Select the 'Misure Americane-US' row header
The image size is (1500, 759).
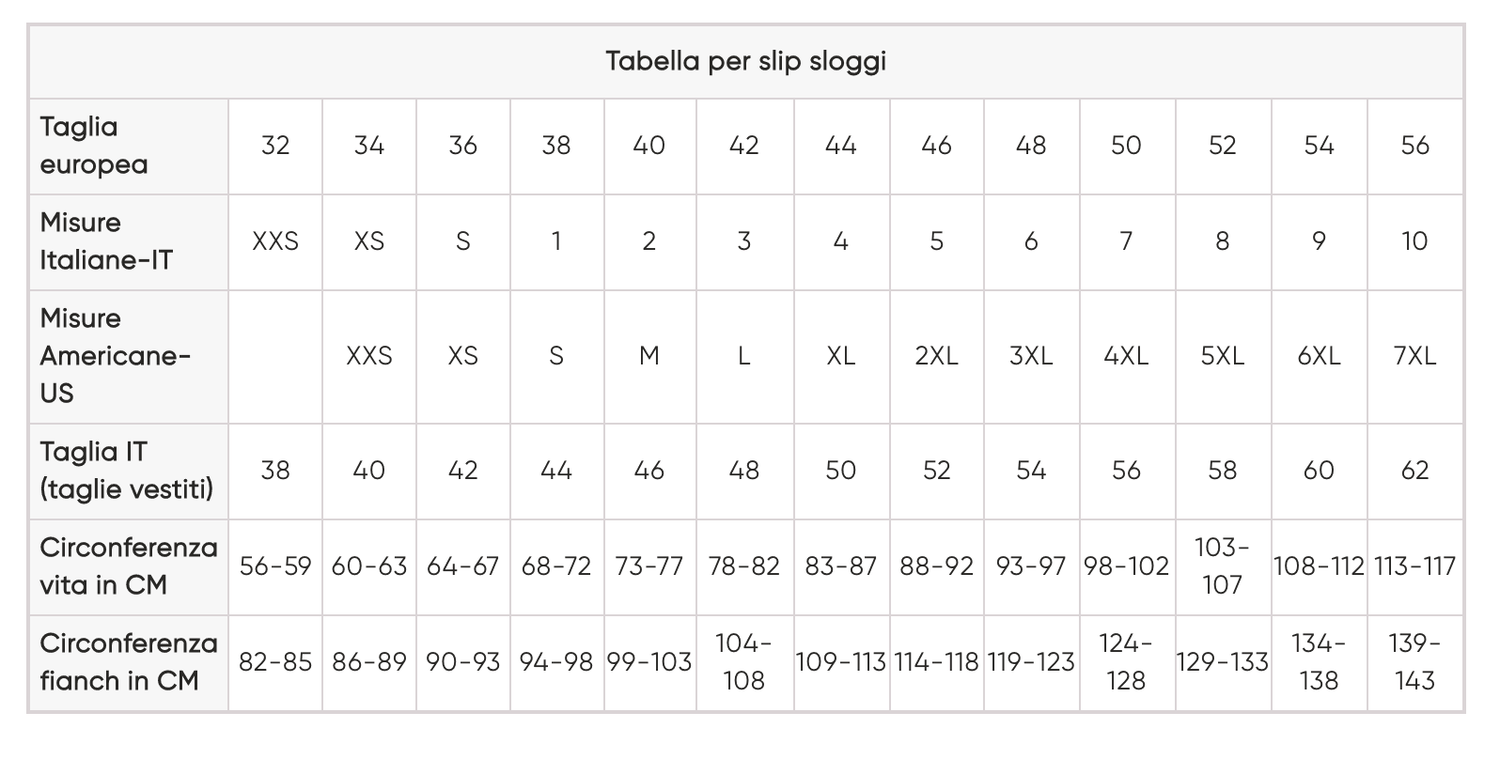point(115,356)
